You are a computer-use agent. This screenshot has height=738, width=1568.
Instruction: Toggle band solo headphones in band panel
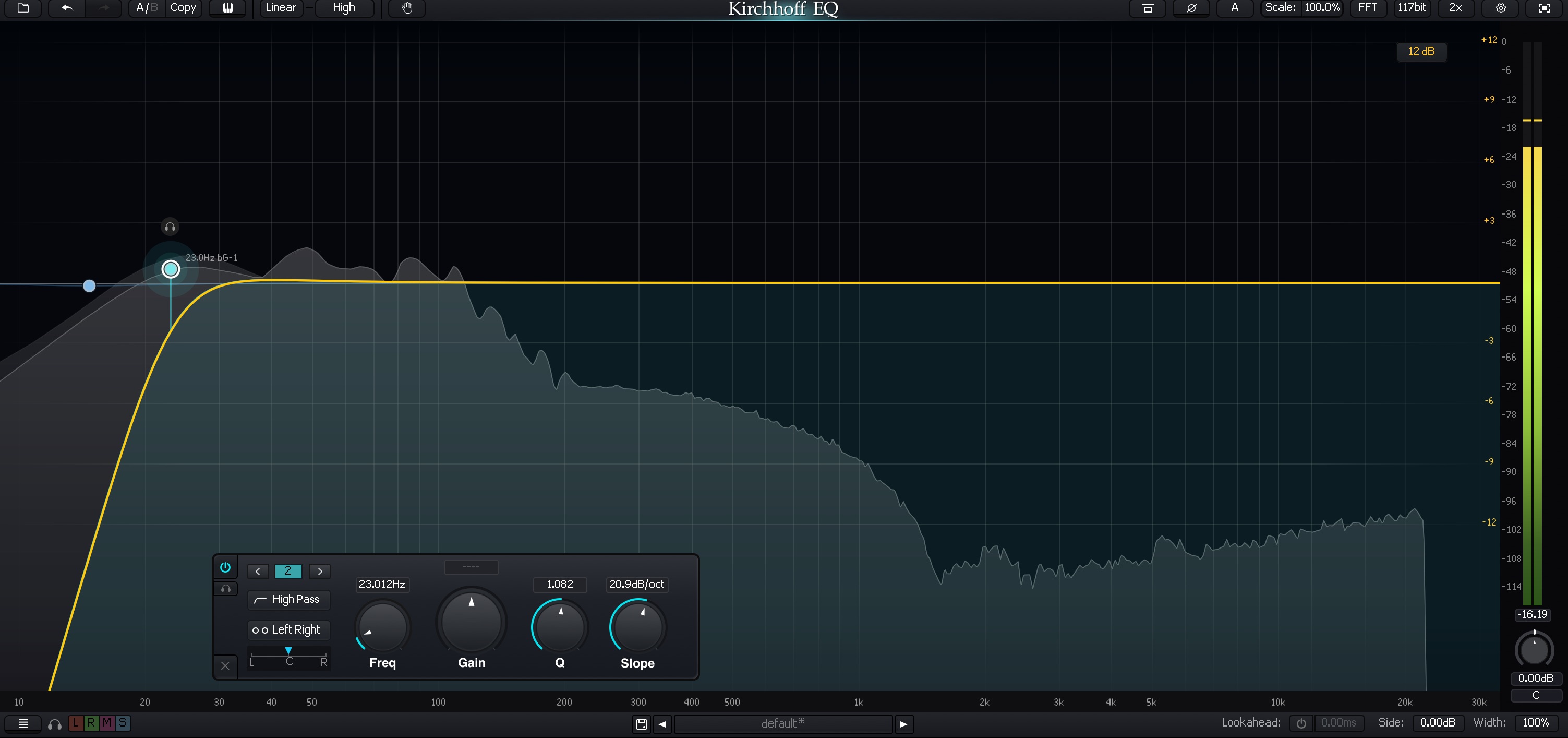point(225,589)
